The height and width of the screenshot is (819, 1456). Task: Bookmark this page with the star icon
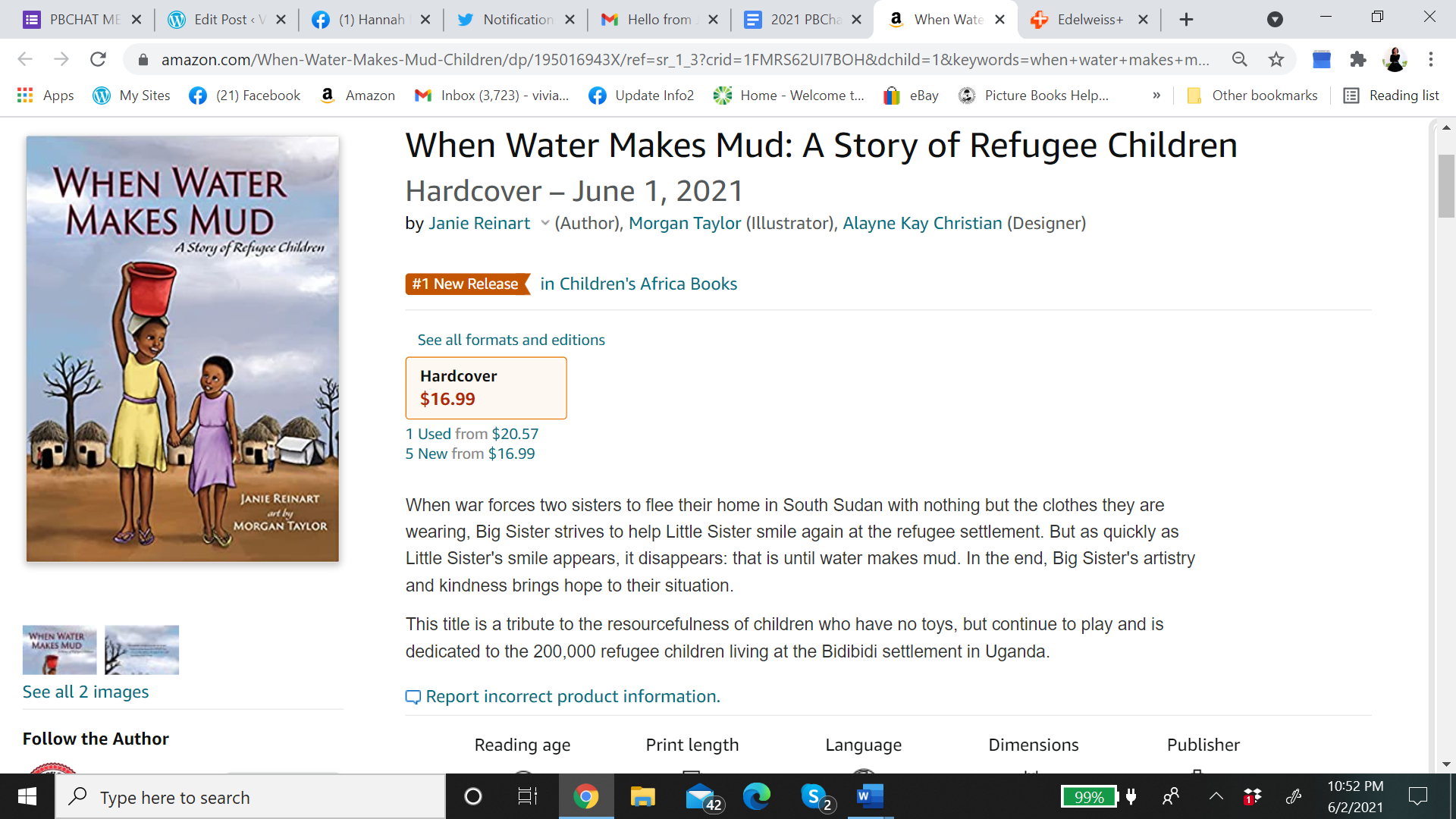pyautogui.click(x=1276, y=59)
